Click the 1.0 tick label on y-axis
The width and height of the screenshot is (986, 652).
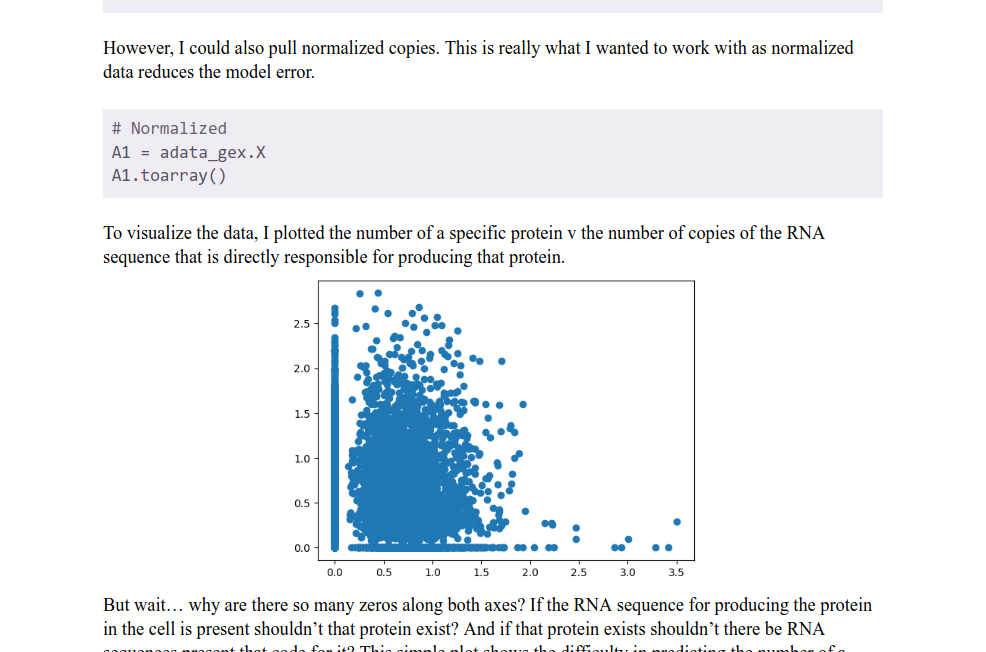click(301, 459)
